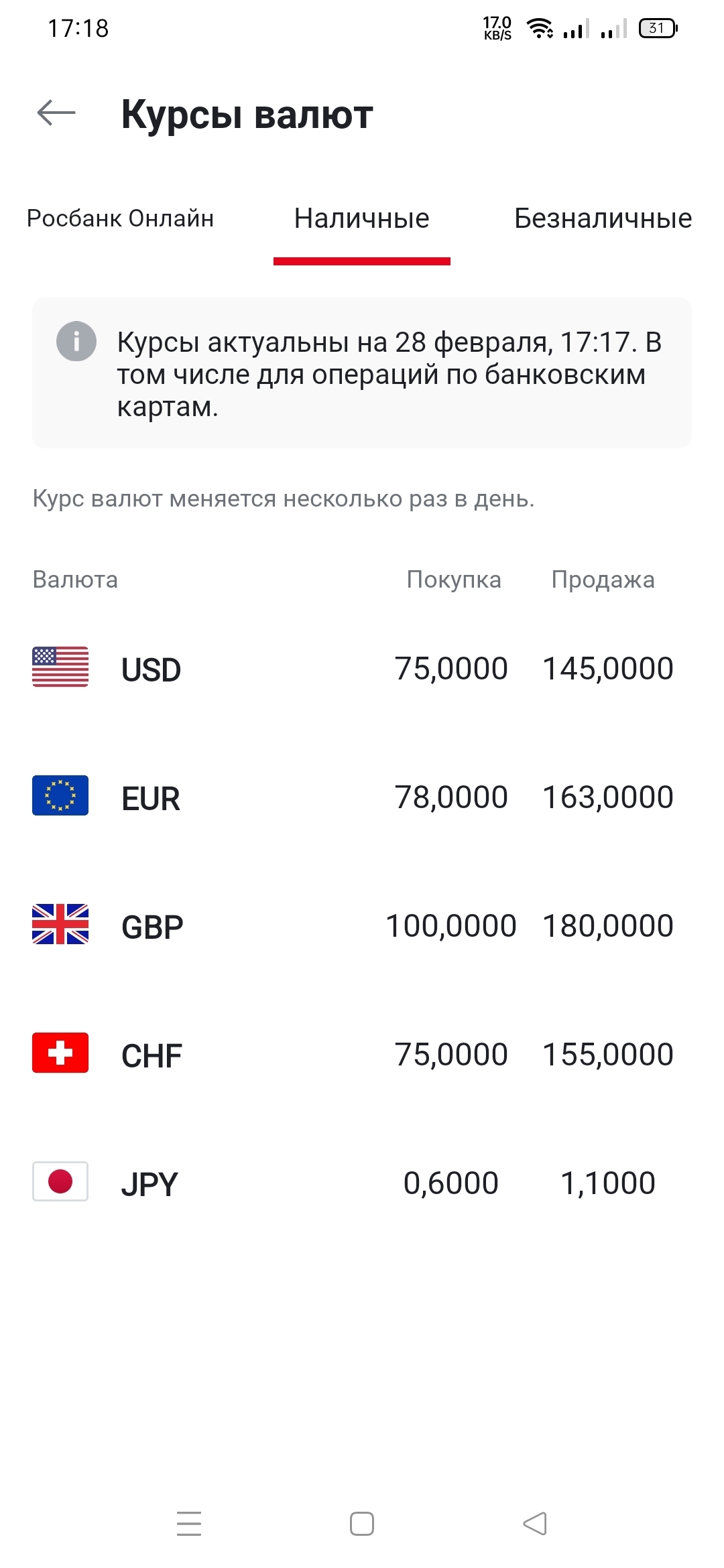Viewport: 724px width, 1568px height.
Task: Tap the CHF currency label
Action: pyautogui.click(x=152, y=1056)
